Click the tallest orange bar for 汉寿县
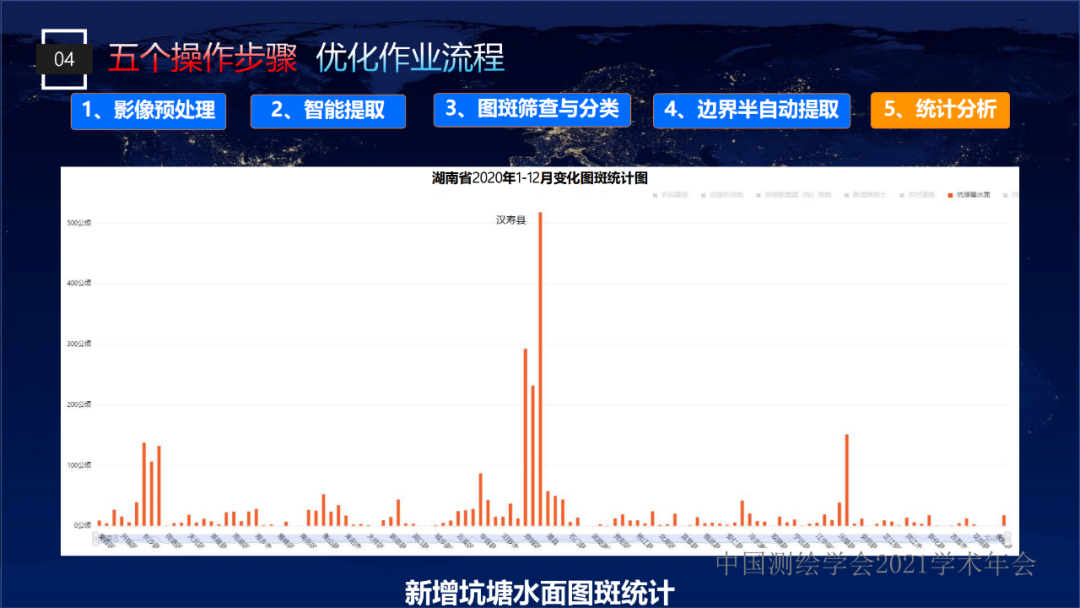 pos(540,370)
